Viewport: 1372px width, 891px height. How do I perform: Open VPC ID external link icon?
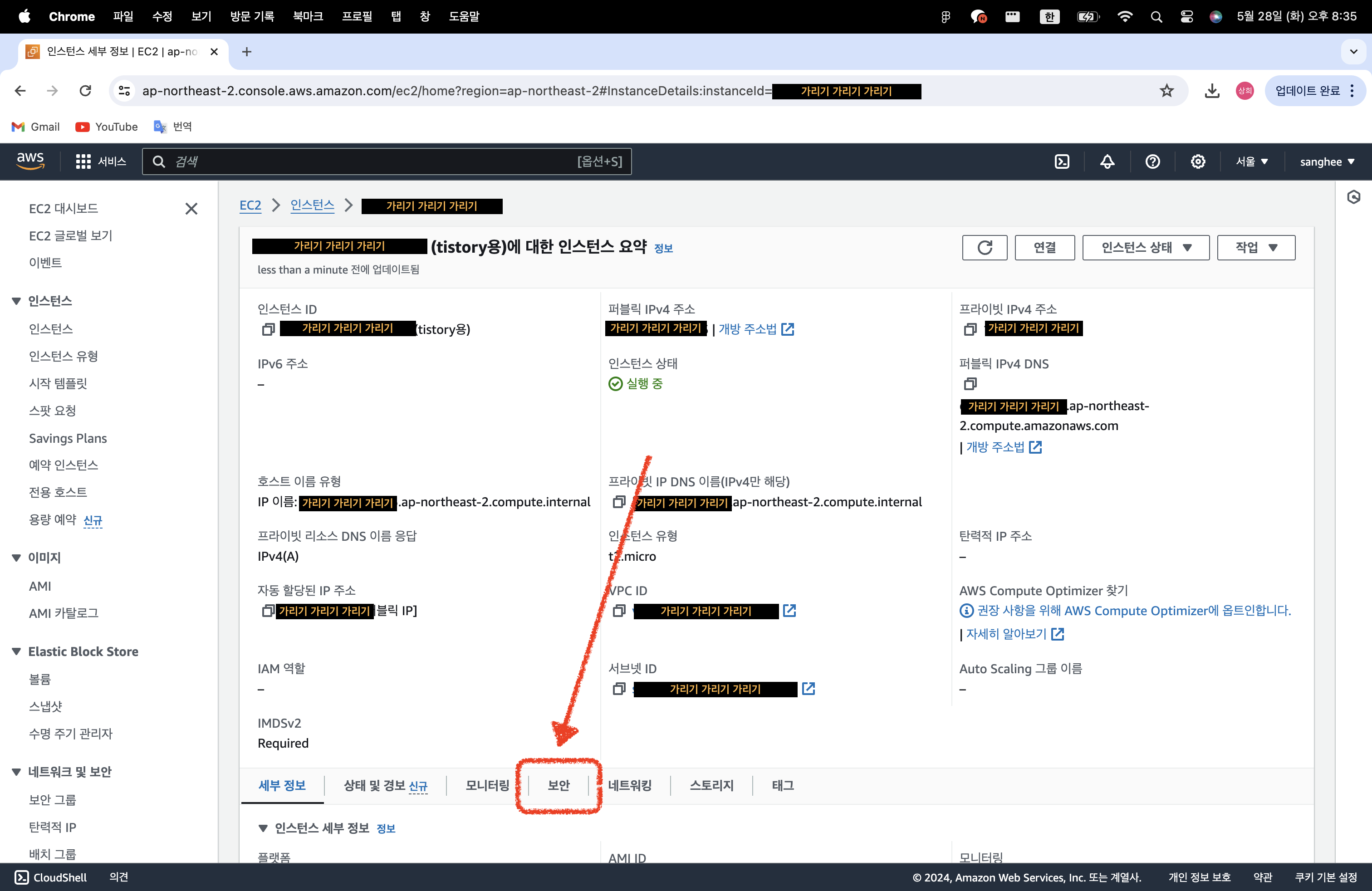coord(789,610)
